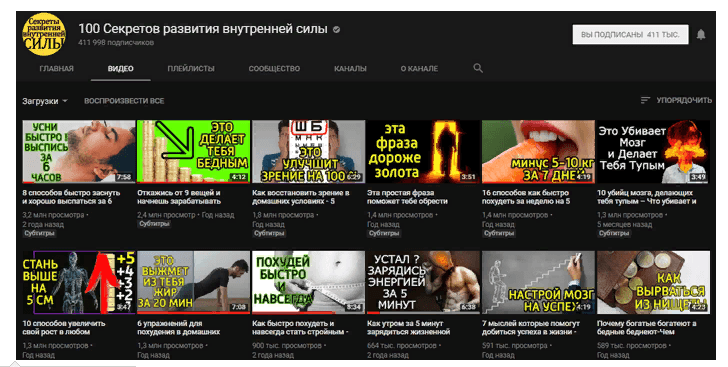Click Воспроизвести все
This screenshot has width=728, height=367.
click(x=124, y=101)
